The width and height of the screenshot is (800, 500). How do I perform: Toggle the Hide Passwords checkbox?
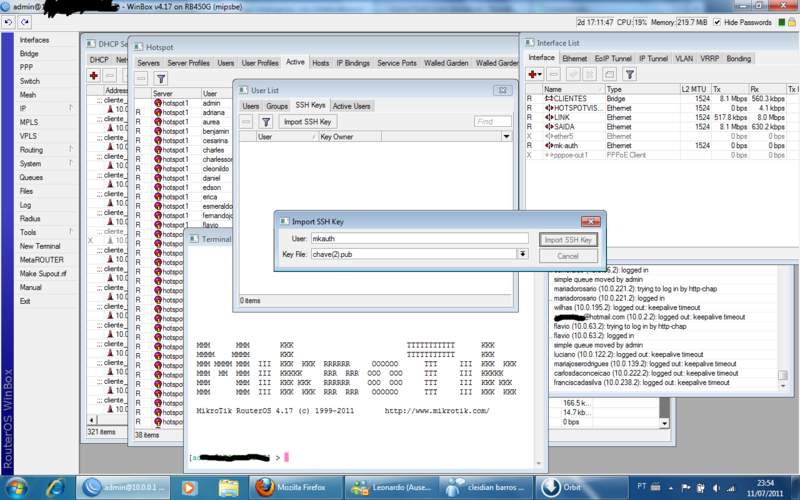(717, 22)
